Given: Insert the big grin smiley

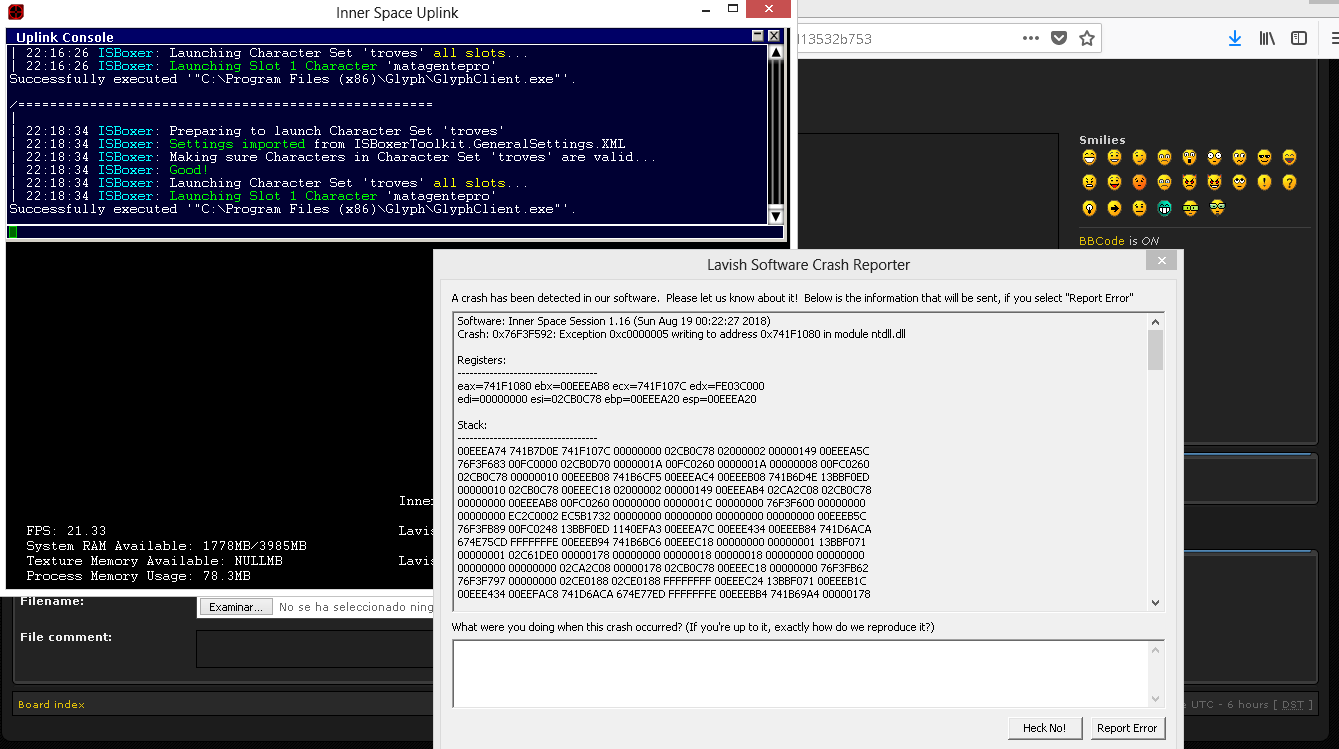Looking at the screenshot, I should click(x=1089, y=157).
